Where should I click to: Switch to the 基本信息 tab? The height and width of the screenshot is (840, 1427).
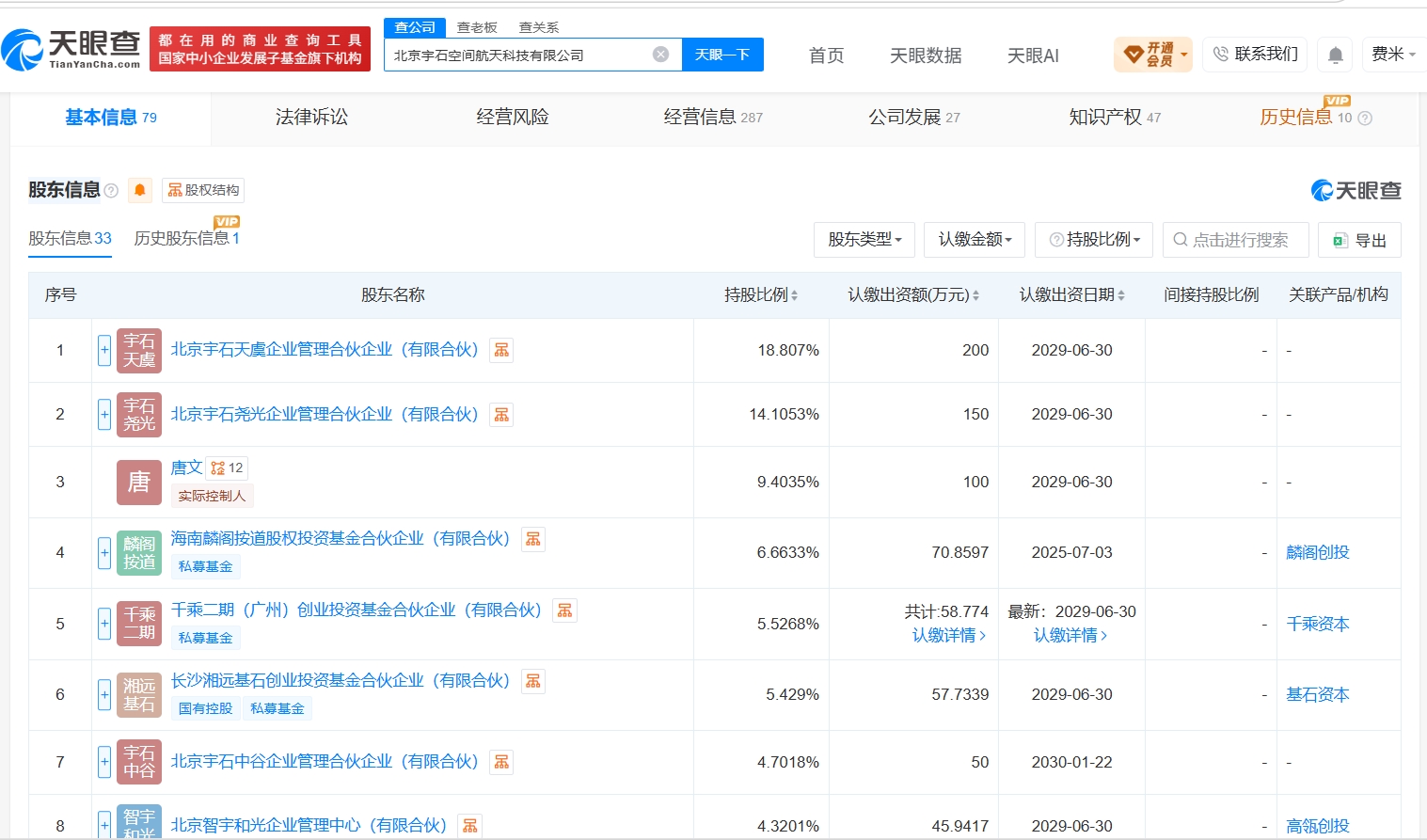pyautogui.click(x=111, y=118)
